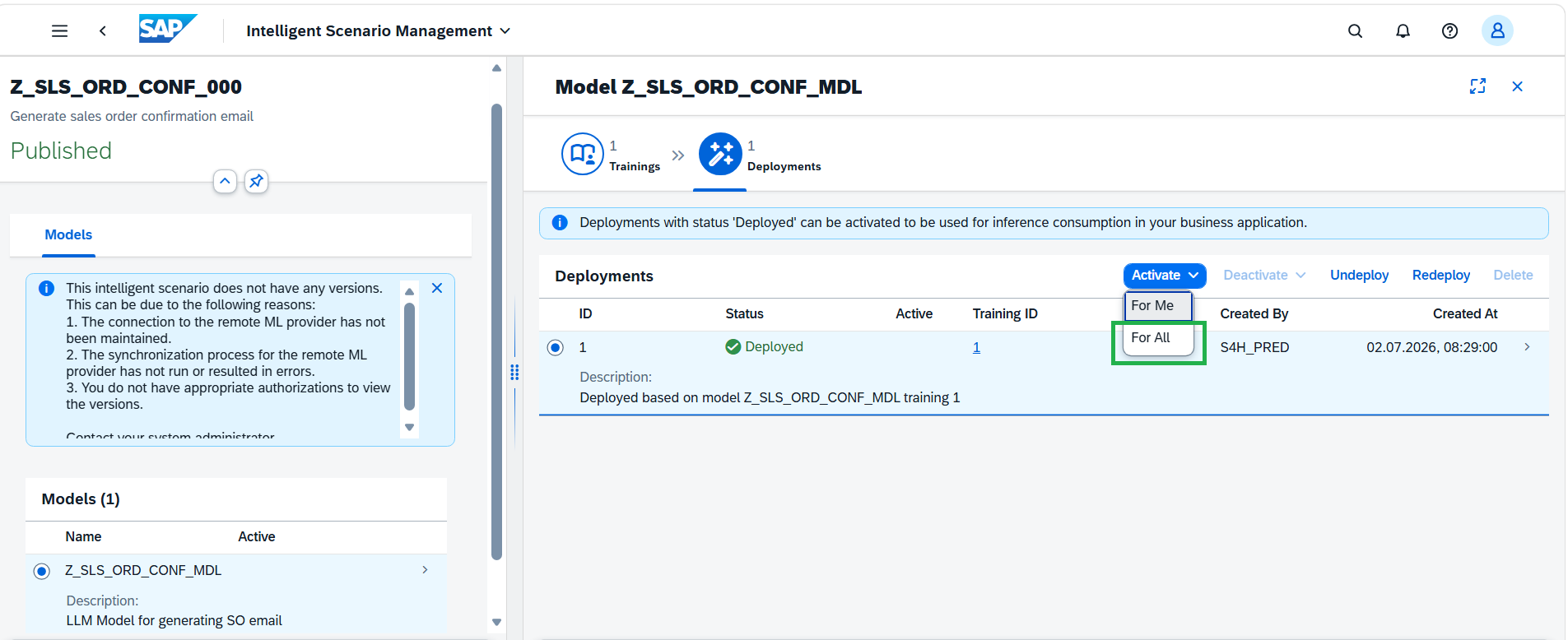Open notifications bell

[1403, 31]
